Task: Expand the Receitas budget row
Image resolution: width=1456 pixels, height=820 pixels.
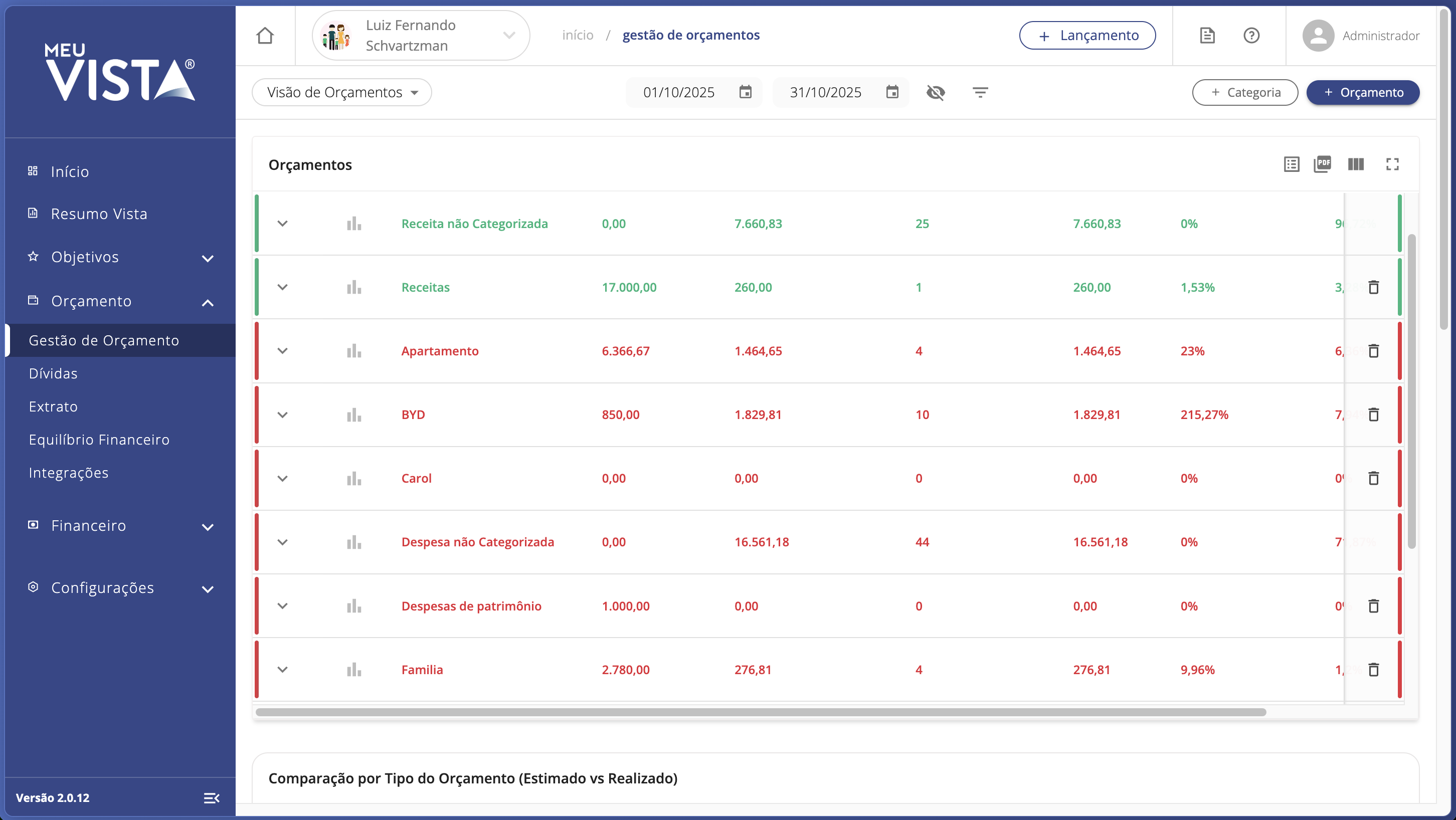Action: click(x=283, y=287)
